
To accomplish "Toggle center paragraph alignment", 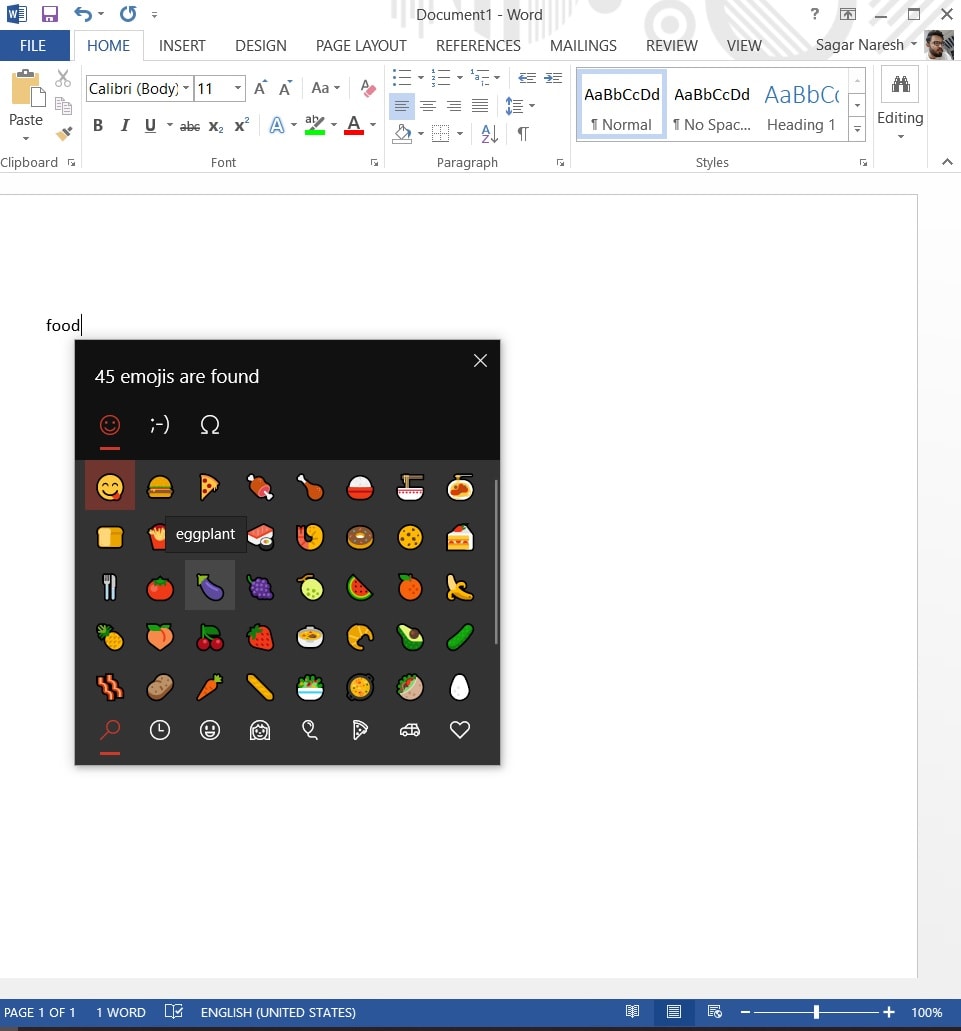I will 427,106.
